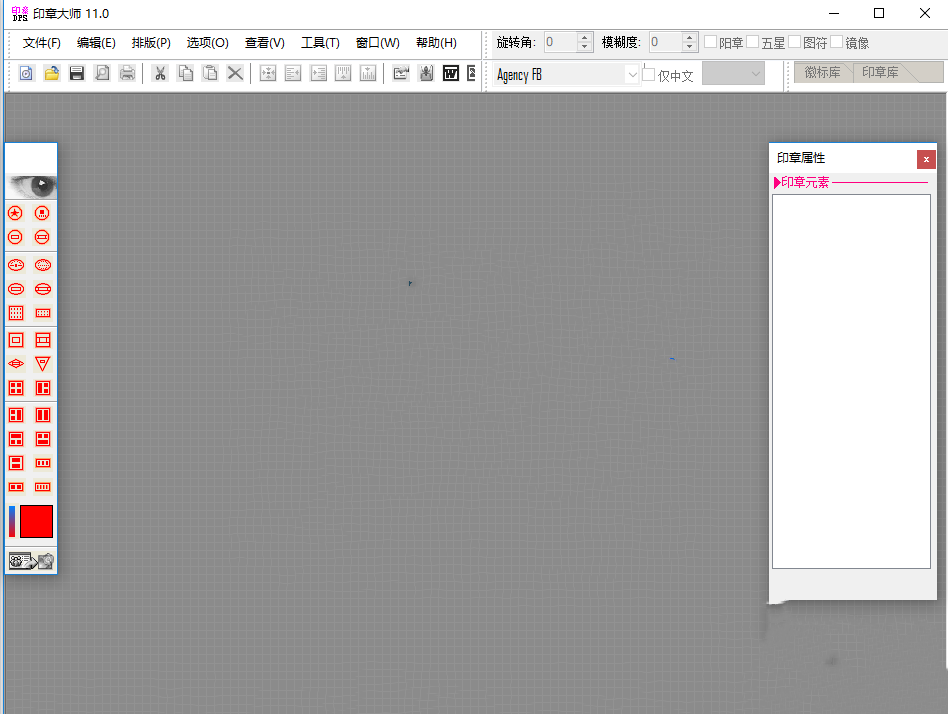Open file with the folder icon
Screen dimensions: 948x714
(x=51, y=74)
